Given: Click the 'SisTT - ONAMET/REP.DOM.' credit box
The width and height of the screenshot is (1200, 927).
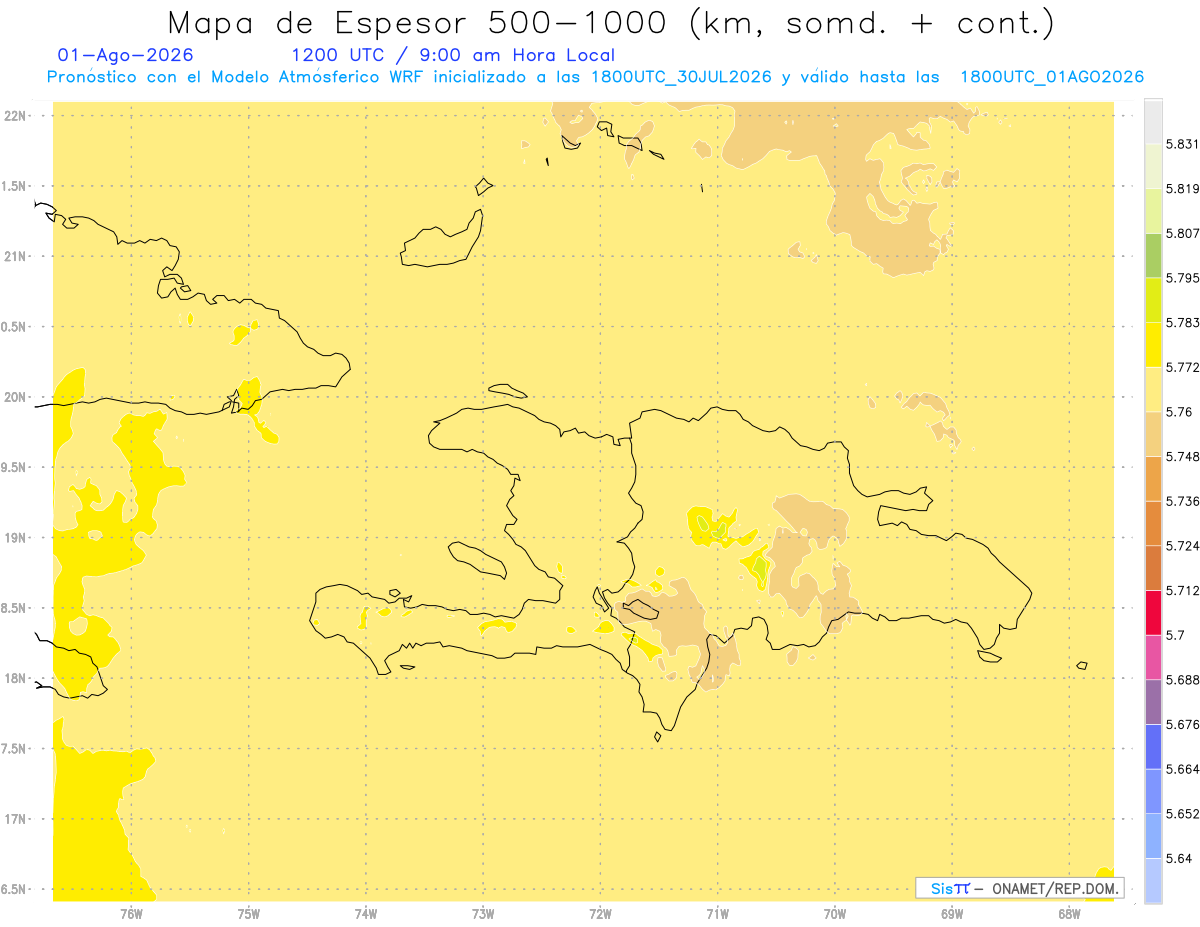Looking at the screenshot, I should [x=1019, y=888].
